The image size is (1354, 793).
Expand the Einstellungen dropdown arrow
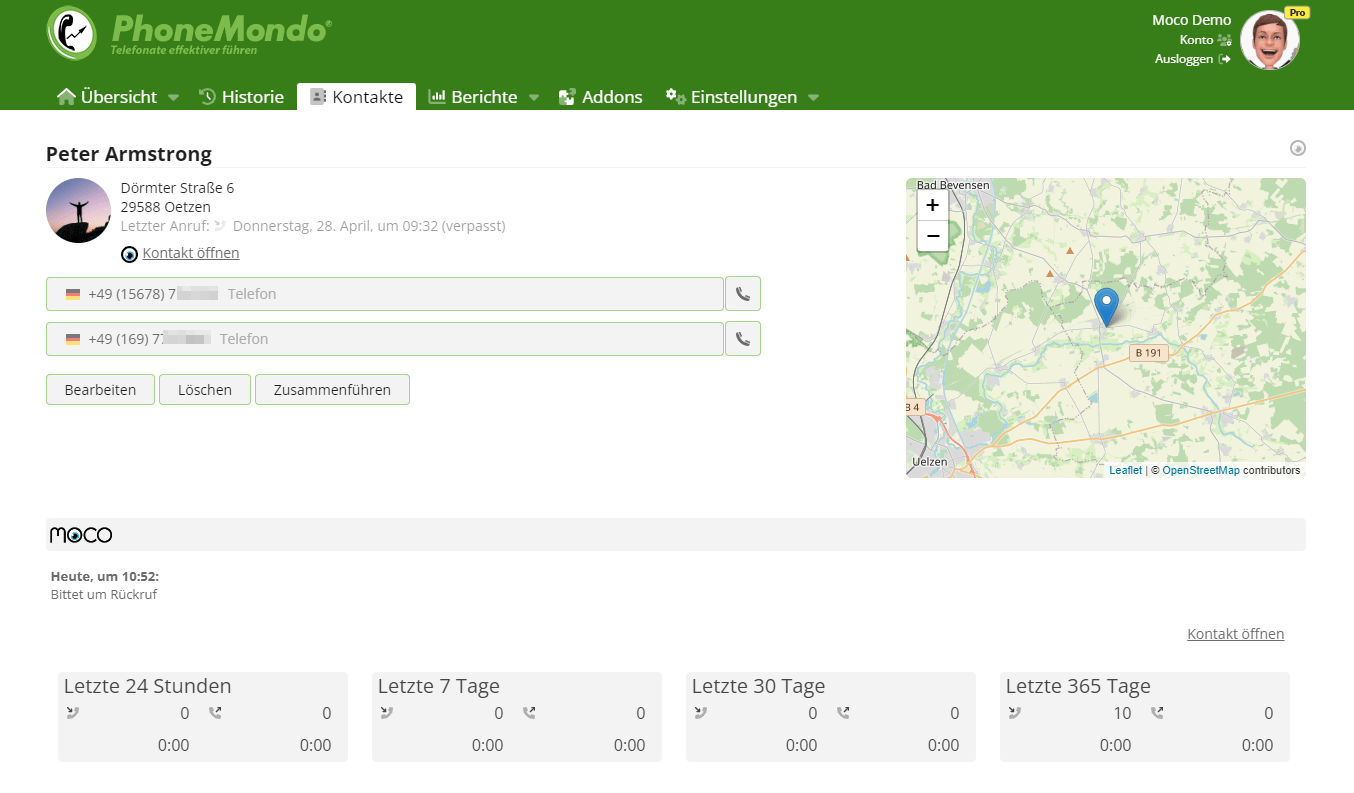tap(813, 98)
